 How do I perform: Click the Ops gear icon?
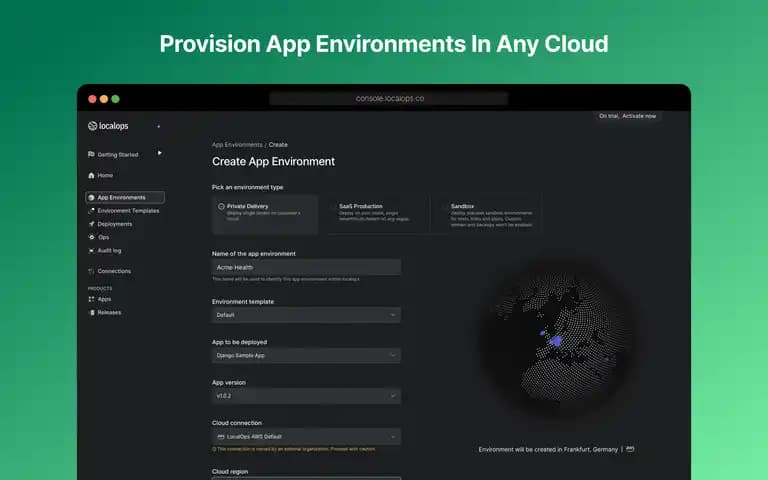(x=91, y=237)
